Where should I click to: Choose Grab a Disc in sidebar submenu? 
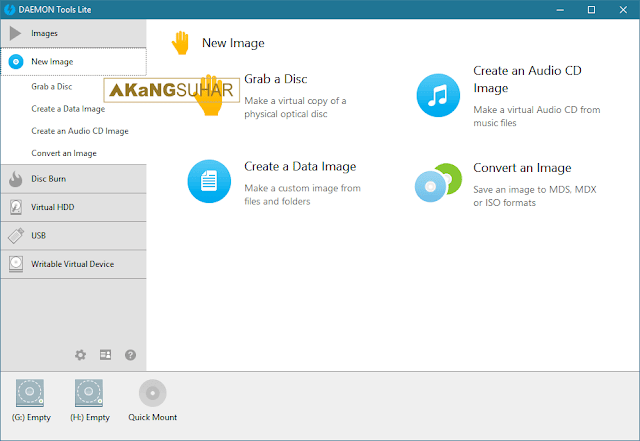[51, 87]
